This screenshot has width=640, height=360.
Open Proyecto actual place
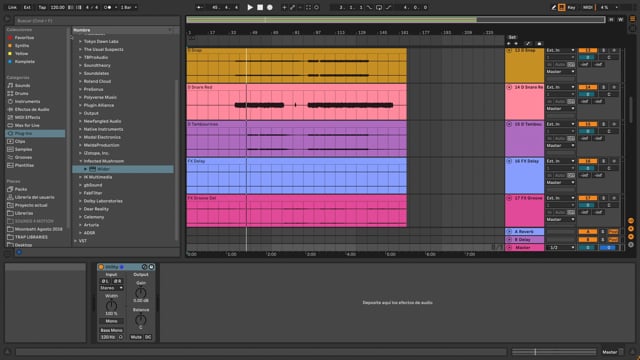click(x=31, y=205)
